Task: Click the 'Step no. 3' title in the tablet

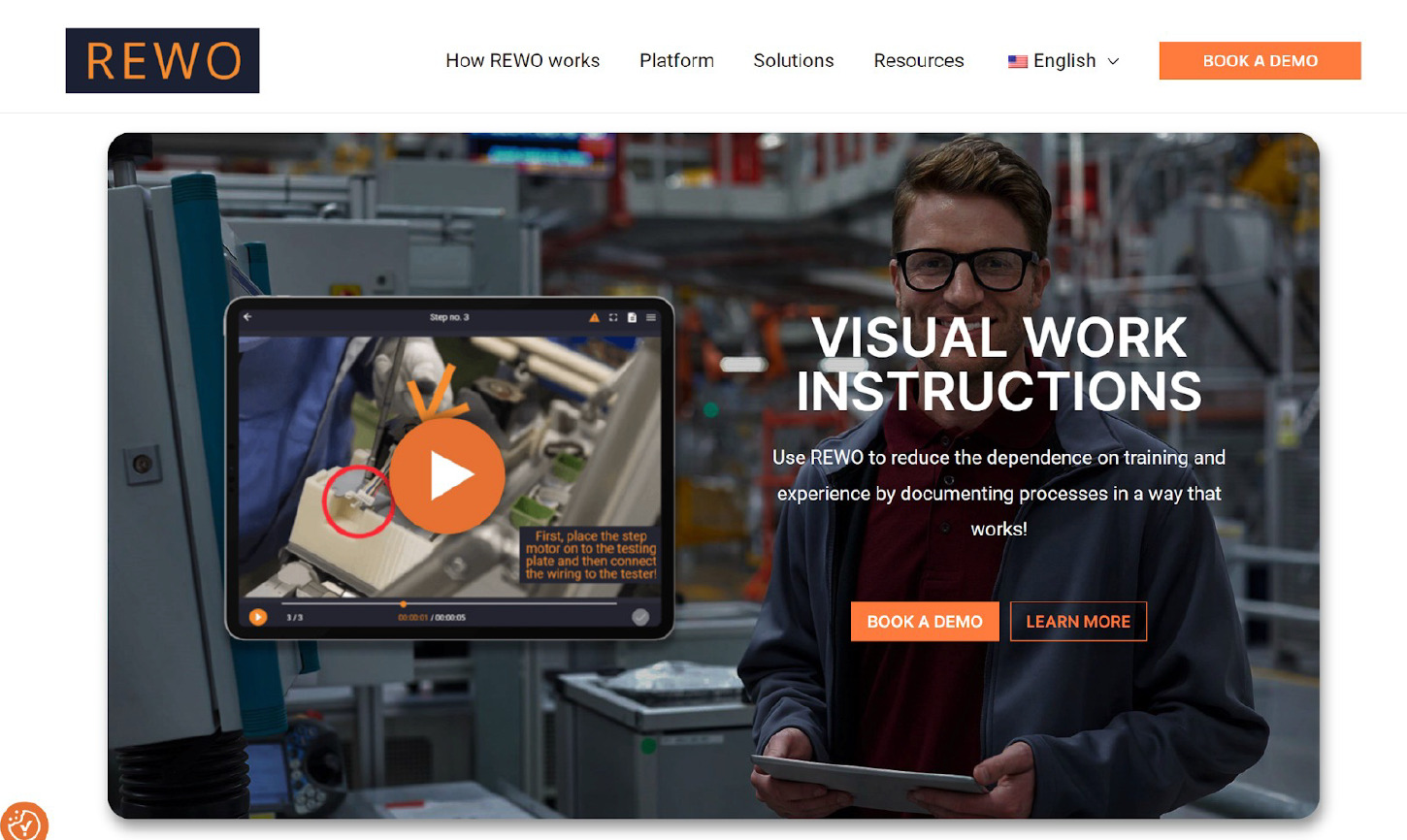Action: 449,317
